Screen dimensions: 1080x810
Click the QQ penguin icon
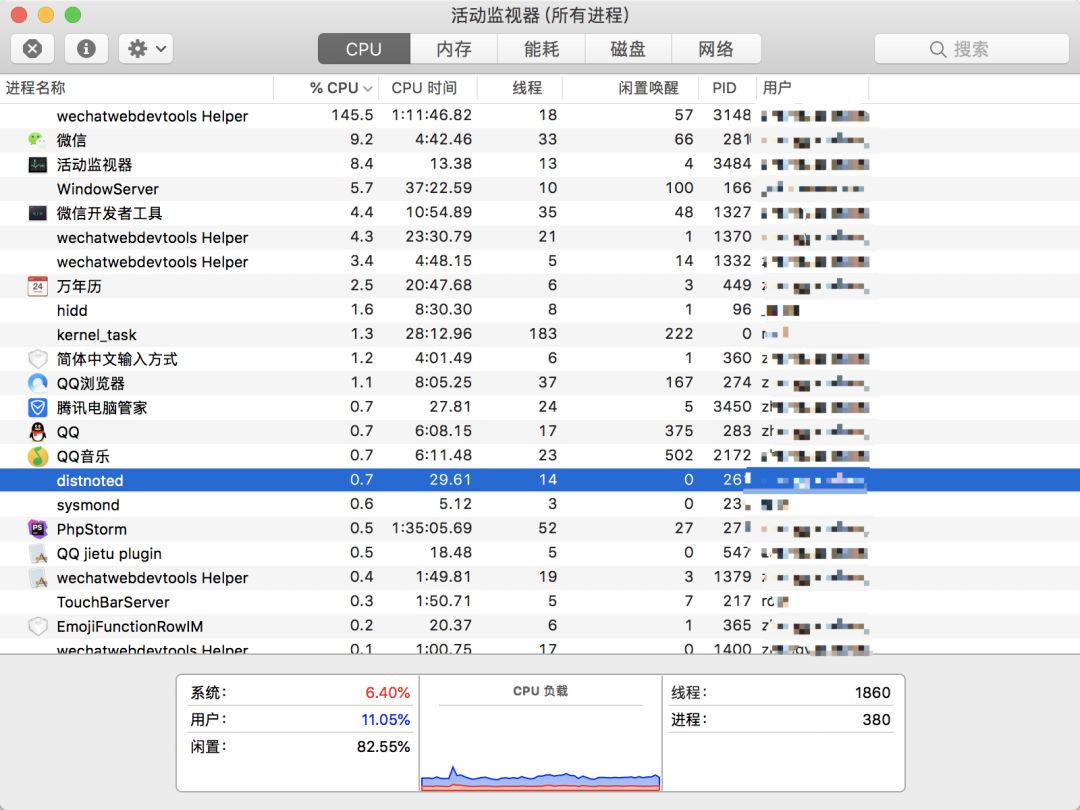[37, 432]
